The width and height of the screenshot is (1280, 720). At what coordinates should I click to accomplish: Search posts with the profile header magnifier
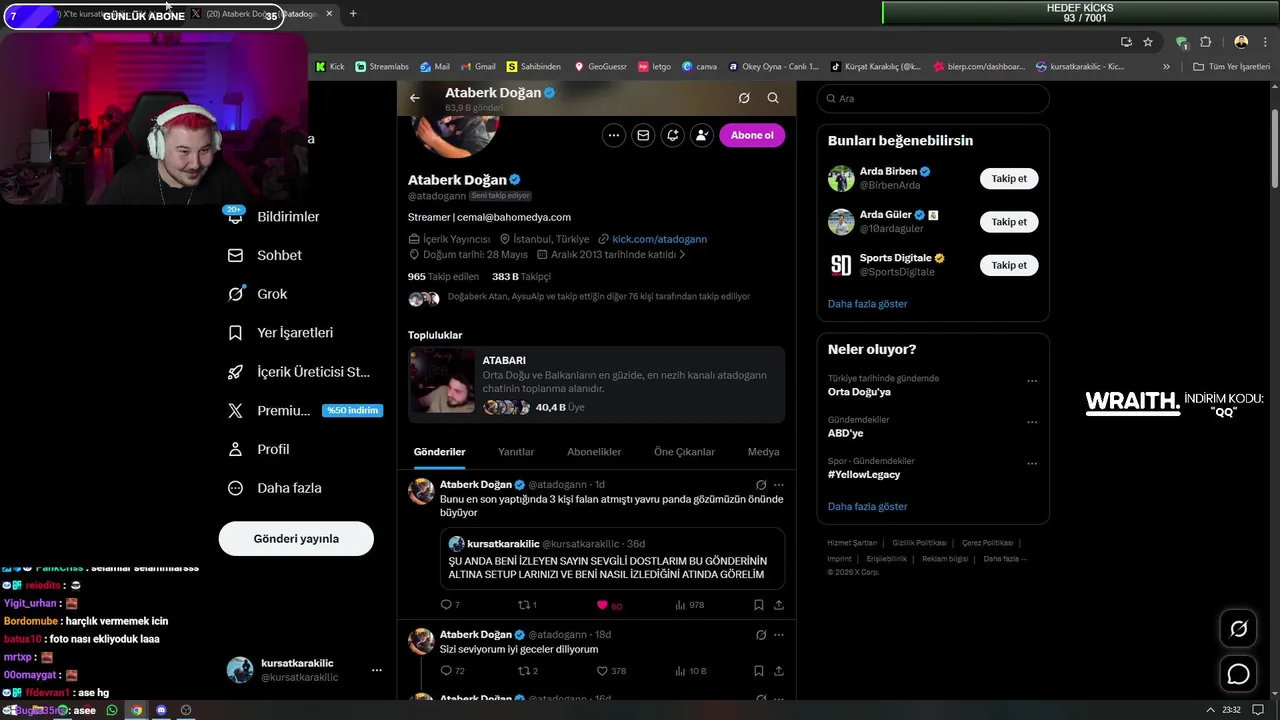(x=773, y=98)
